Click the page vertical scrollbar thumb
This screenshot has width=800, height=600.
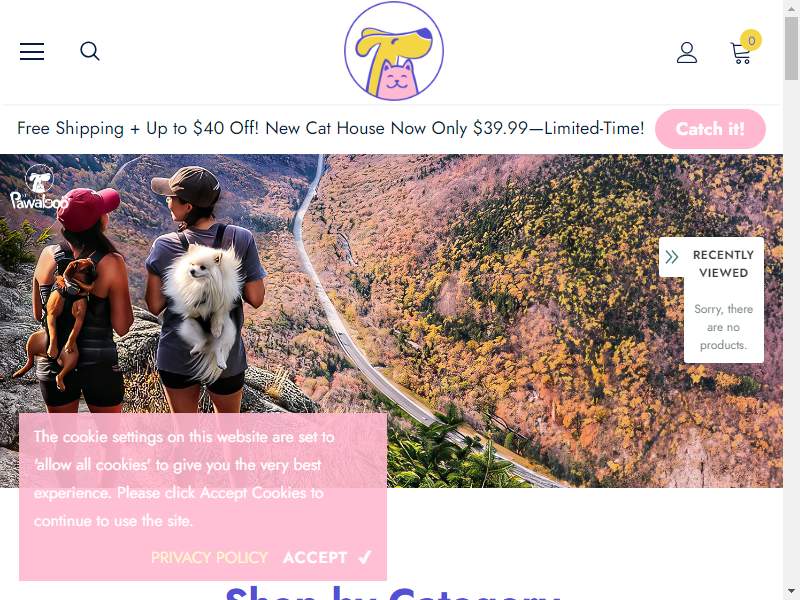pos(791,47)
